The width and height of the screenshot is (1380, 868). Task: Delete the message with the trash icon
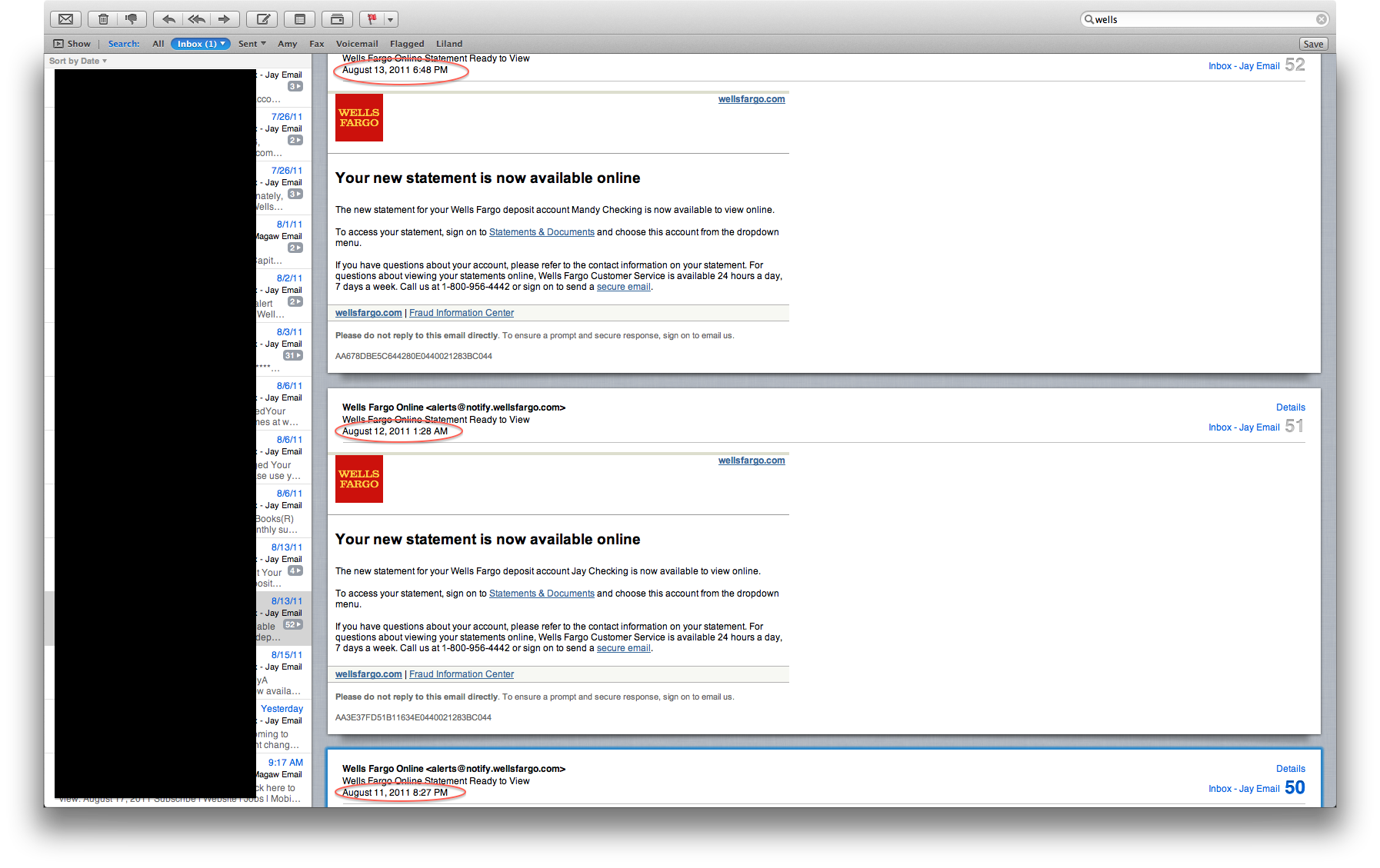[103, 19]
